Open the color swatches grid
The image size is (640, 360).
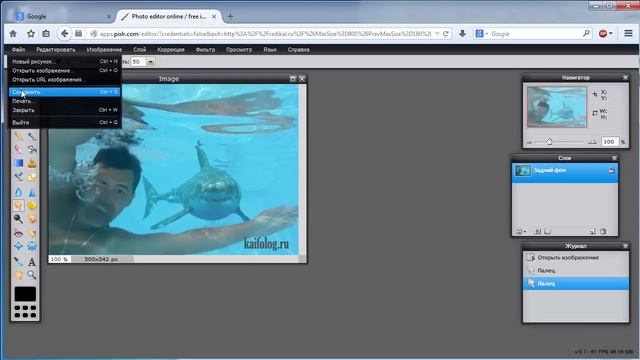(25, 311)
